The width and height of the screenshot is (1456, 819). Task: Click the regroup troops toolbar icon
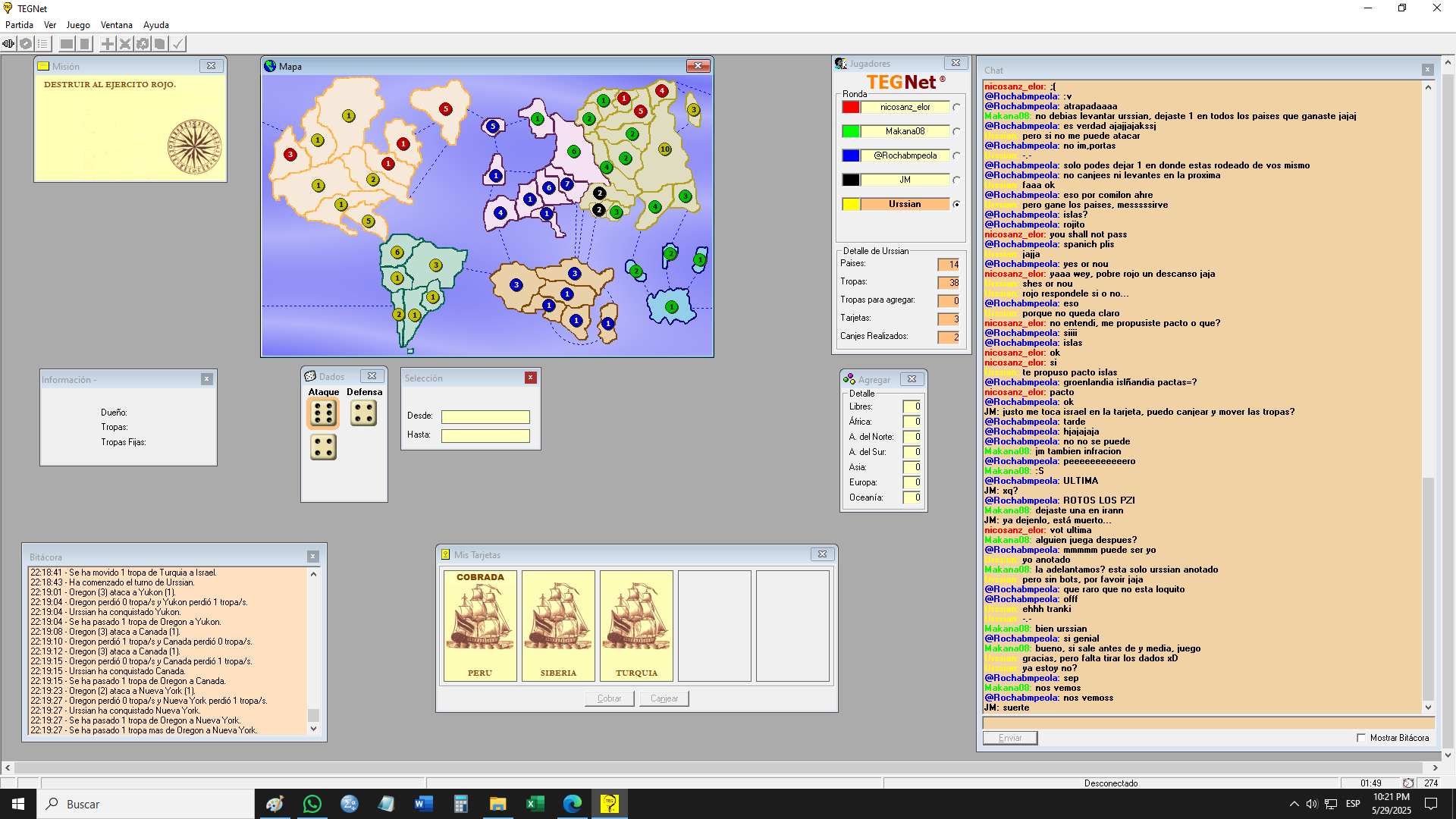[143, 44]
